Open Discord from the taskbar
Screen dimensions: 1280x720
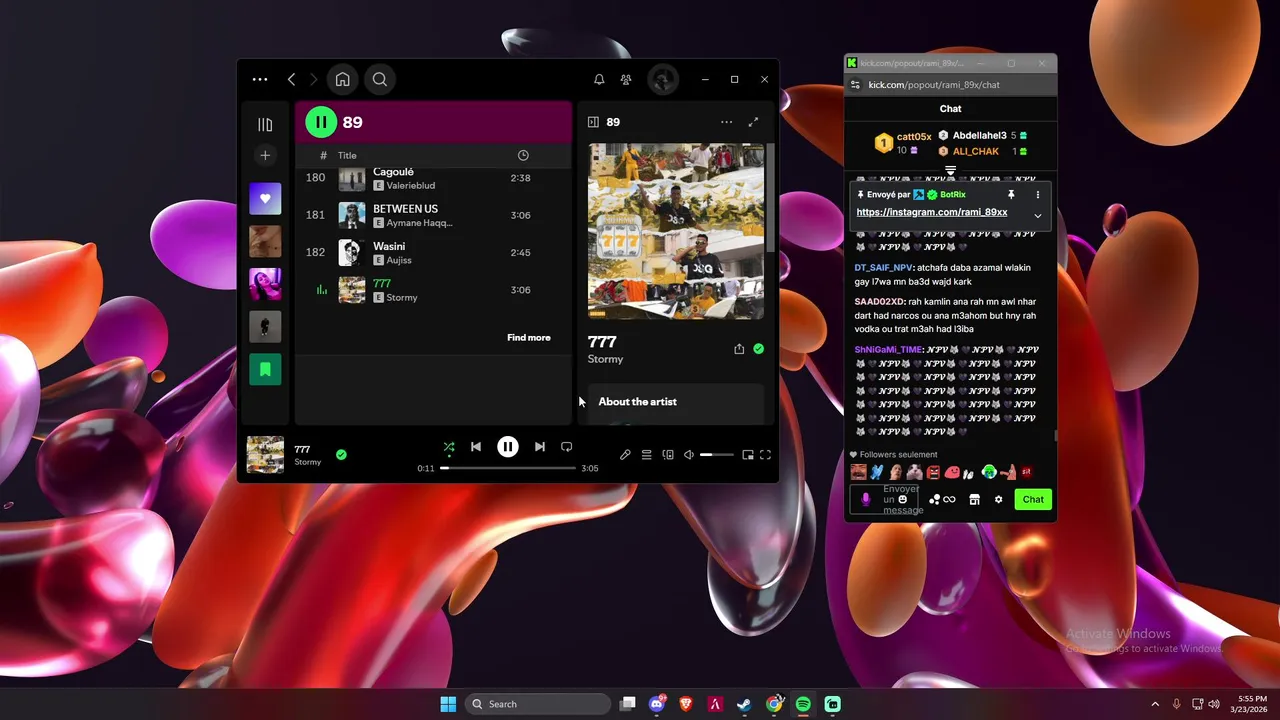pos(657,704)
